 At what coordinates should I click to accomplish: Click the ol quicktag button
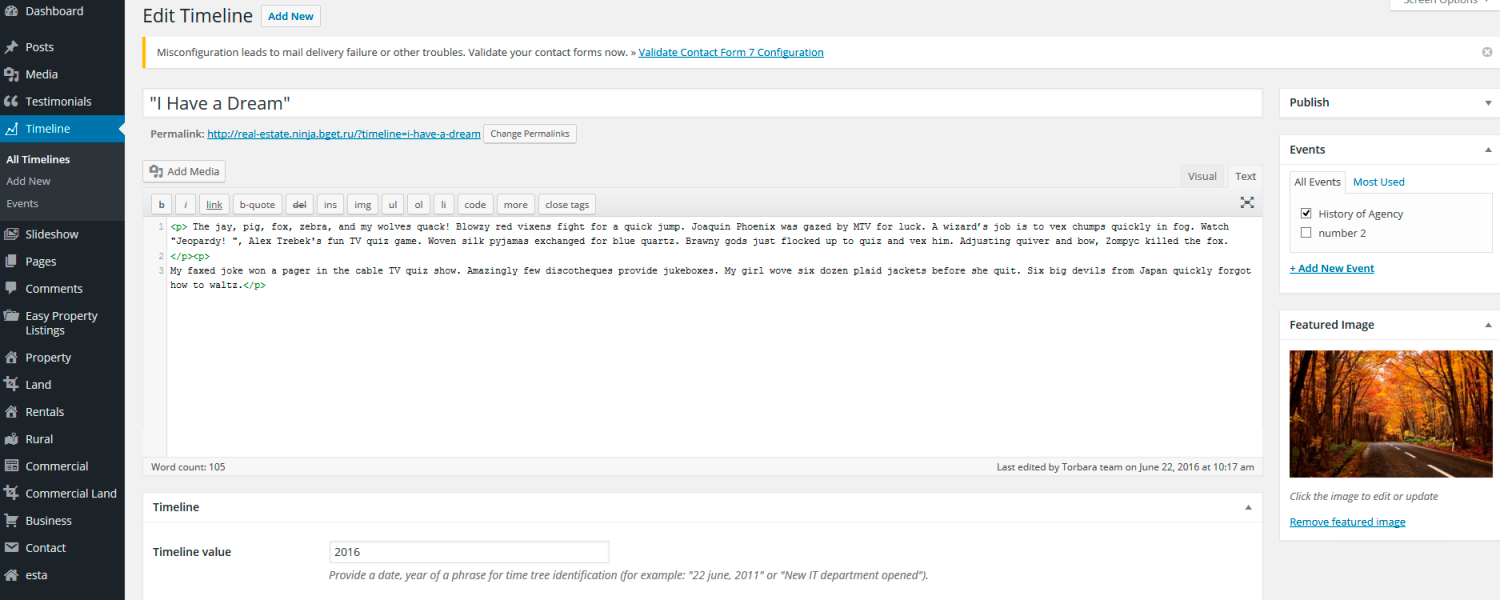click(419, 204)
